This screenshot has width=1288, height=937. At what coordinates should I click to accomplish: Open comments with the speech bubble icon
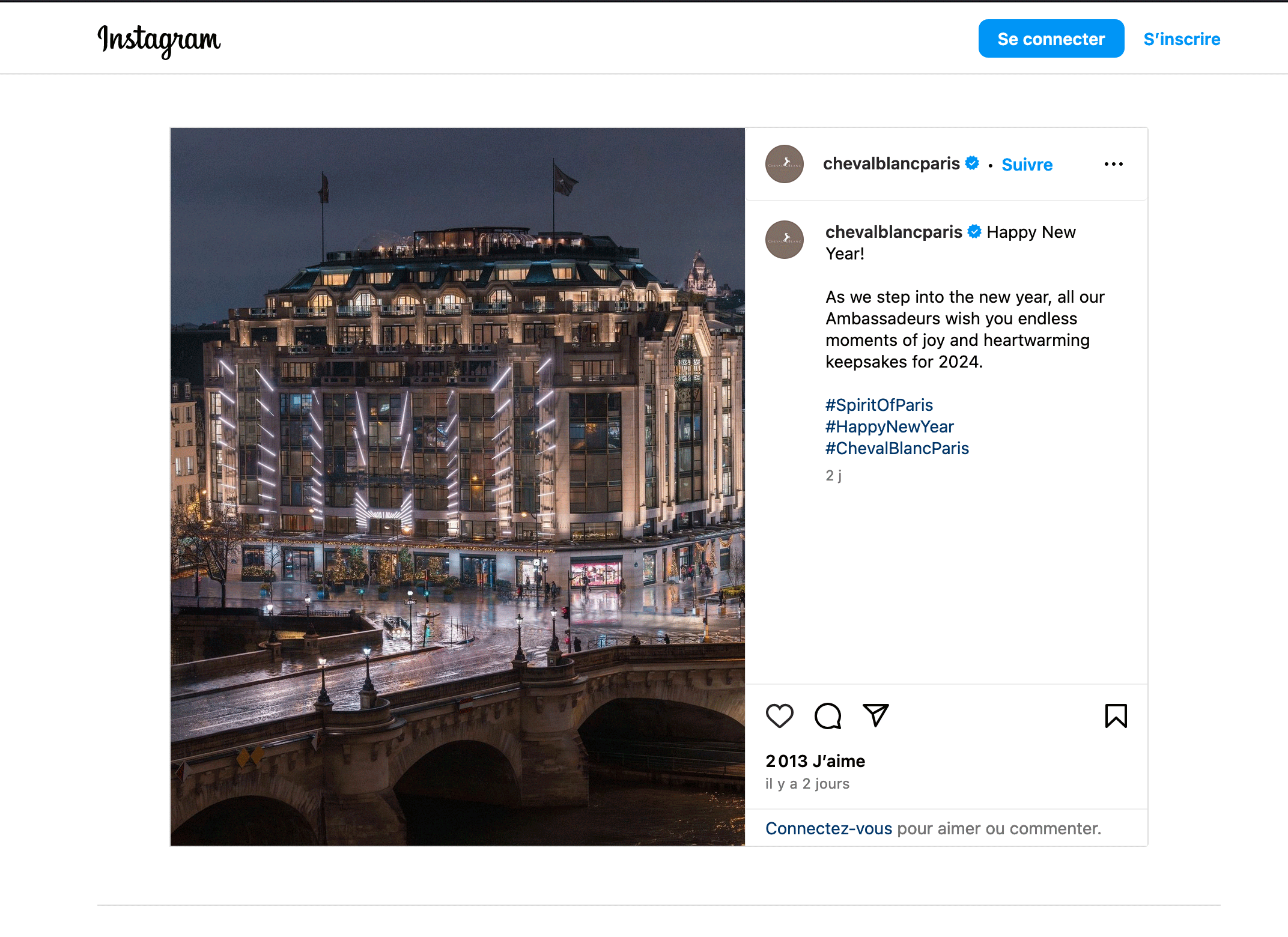coord(827,715)
